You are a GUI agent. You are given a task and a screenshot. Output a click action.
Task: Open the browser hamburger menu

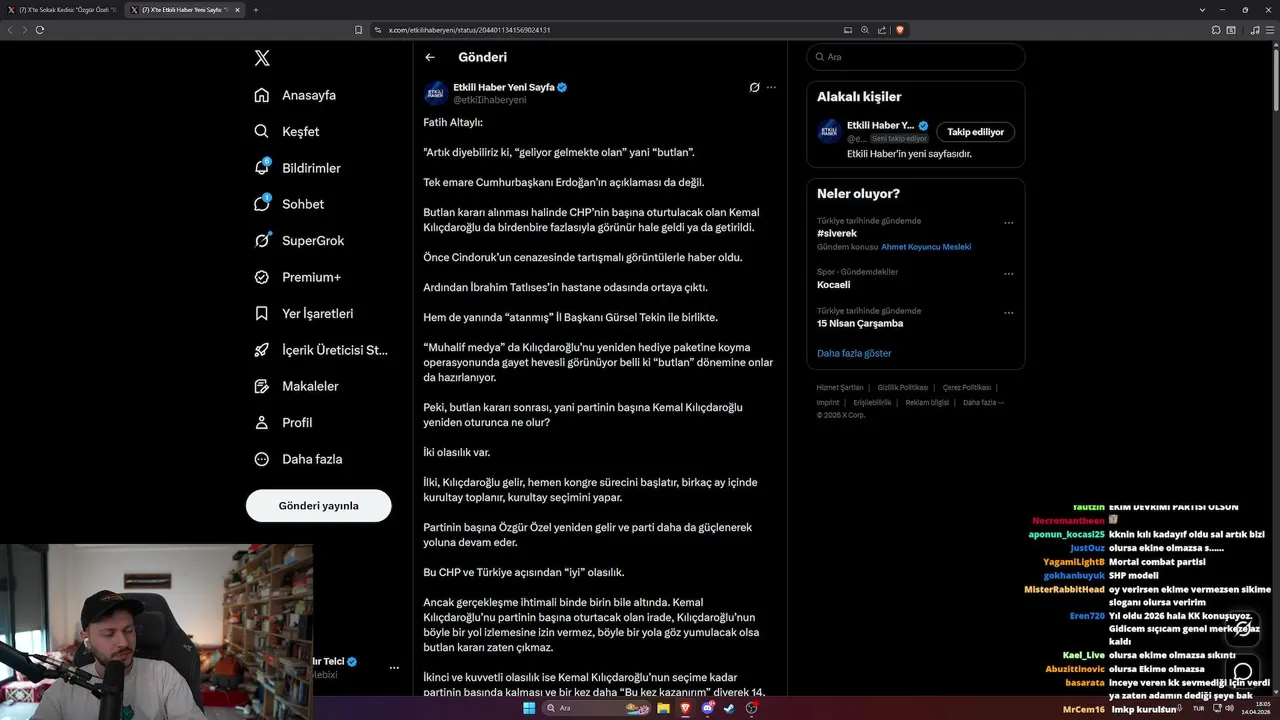coord(1270,30)
